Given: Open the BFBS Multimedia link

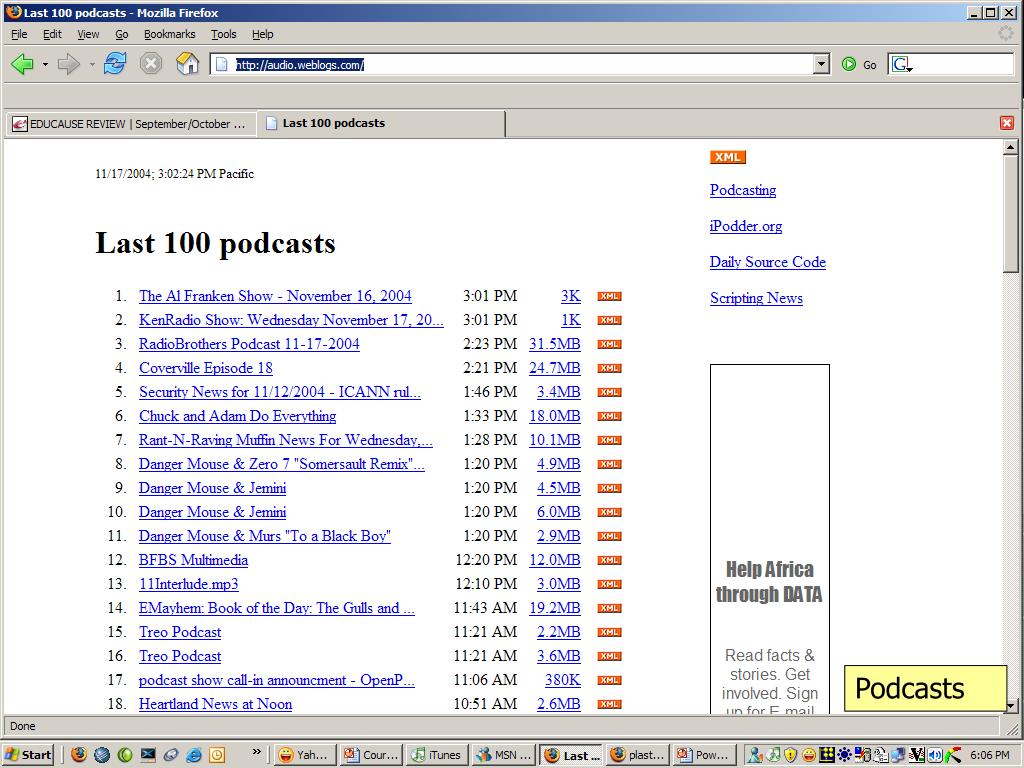Looking at the screenshot, I should [x=193, y=560].
